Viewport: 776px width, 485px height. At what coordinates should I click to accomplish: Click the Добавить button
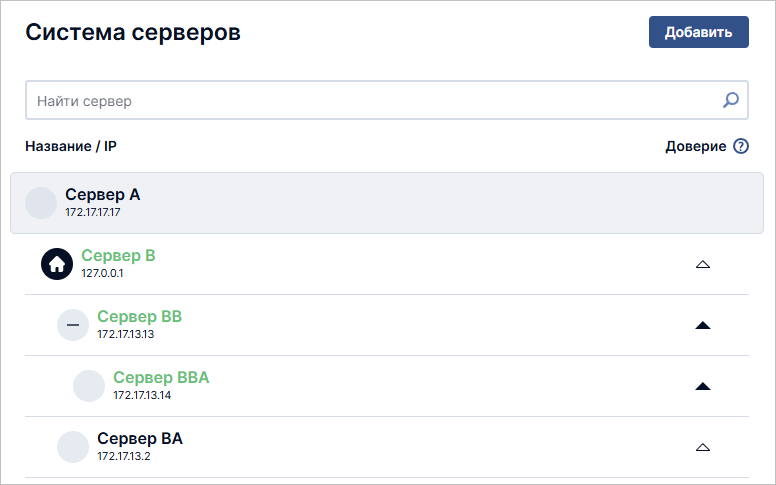click(699, 32)
